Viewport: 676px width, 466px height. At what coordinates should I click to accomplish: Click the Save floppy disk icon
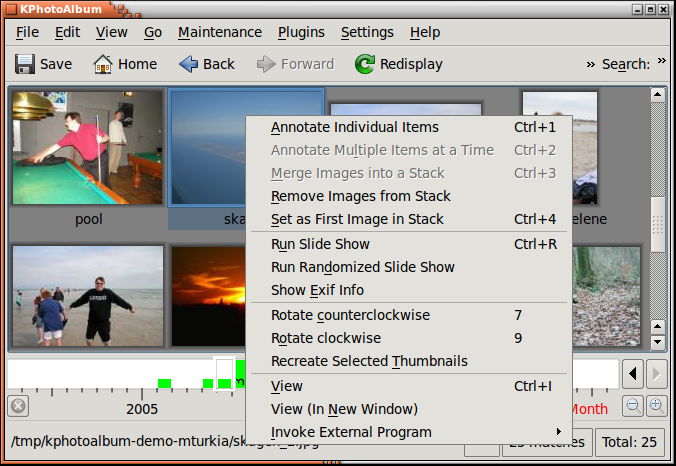click(25, 64)
